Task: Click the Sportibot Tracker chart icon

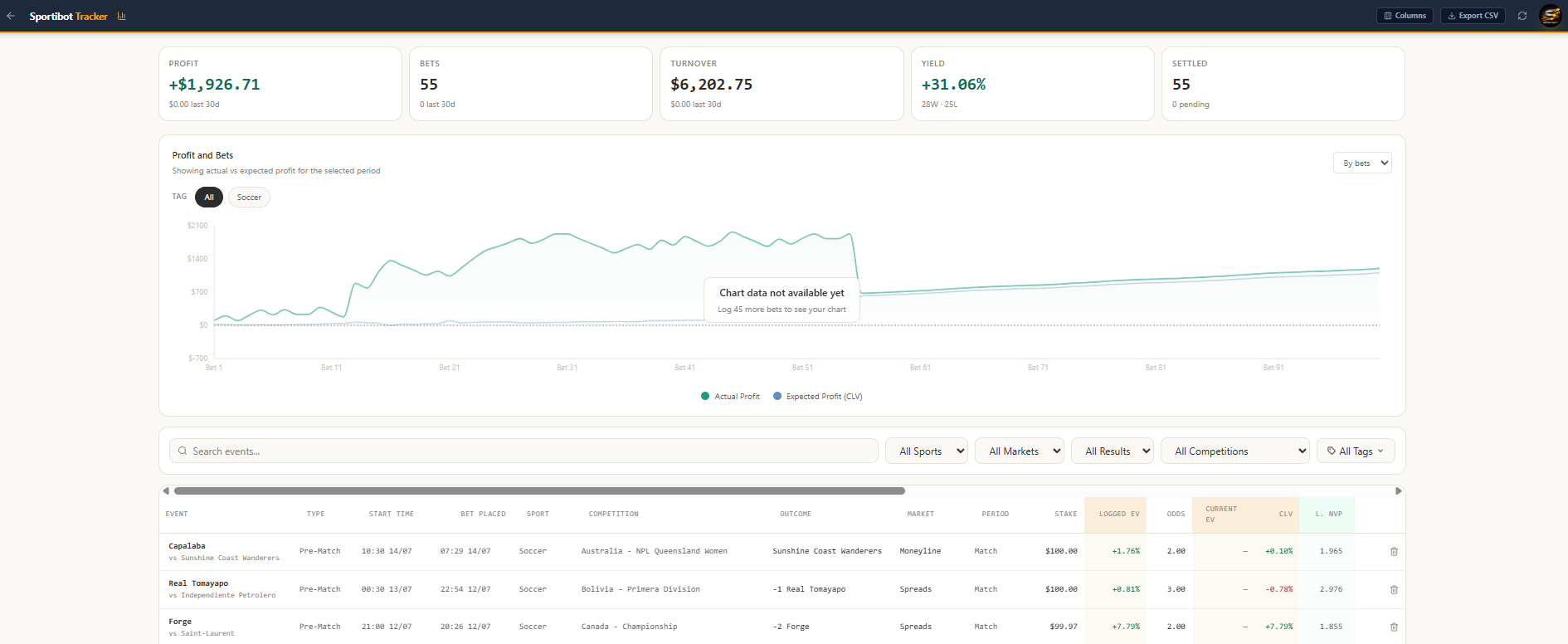Action: click(x=122, y=16)
